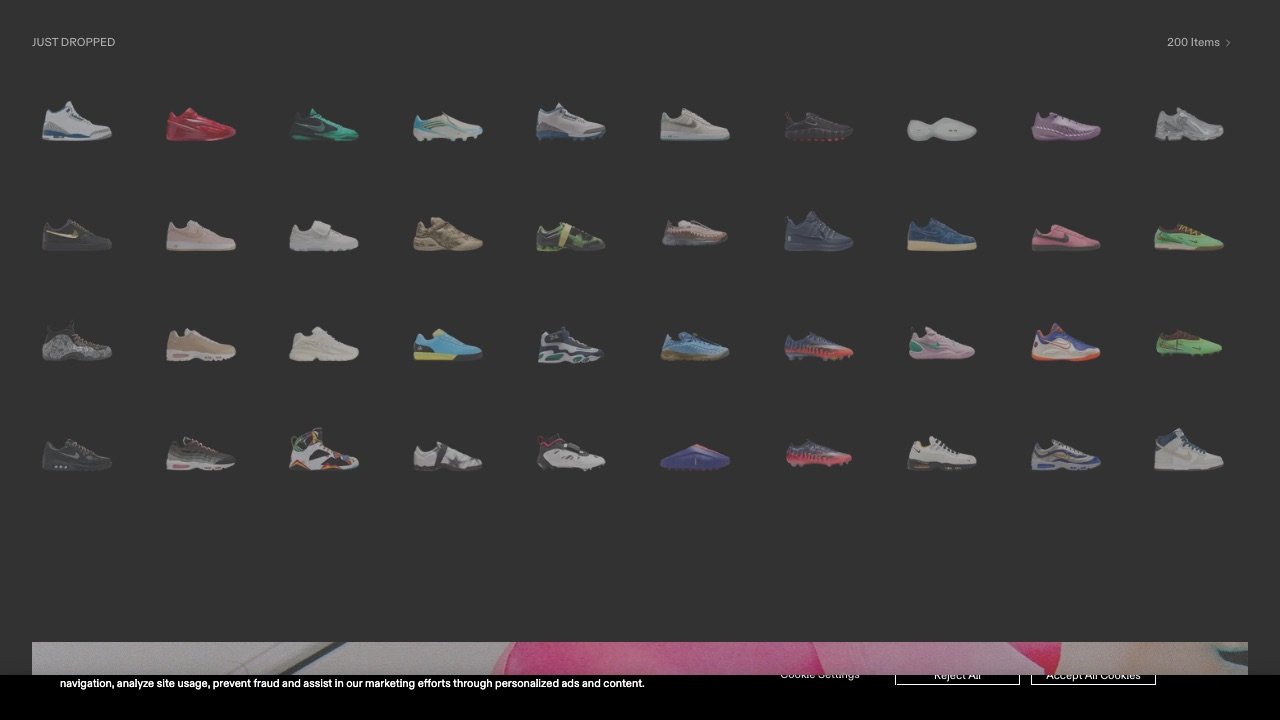This screenshot has width=1280, height=720.
Task: Select the blue sneaker with gum sole, third row
Action: click(x=695, y=346)
